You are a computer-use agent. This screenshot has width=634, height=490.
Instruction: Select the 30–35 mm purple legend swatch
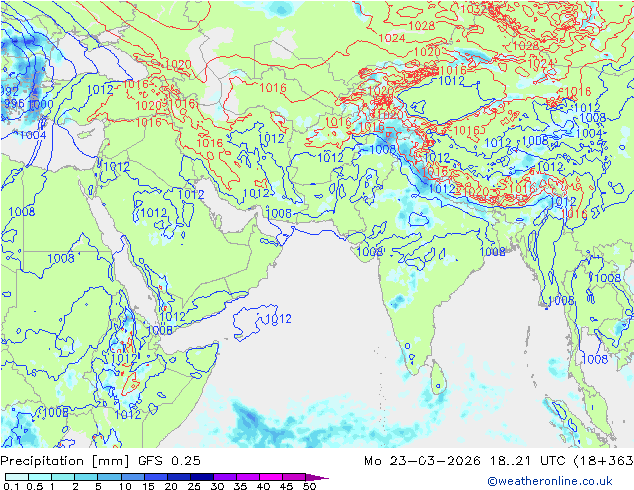225,477
